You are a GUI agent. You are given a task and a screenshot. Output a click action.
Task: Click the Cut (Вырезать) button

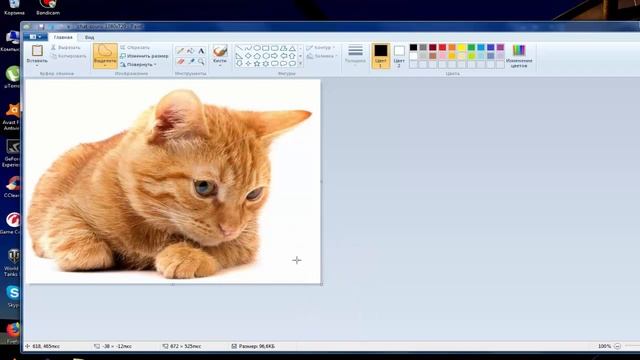tap(66, 48)
